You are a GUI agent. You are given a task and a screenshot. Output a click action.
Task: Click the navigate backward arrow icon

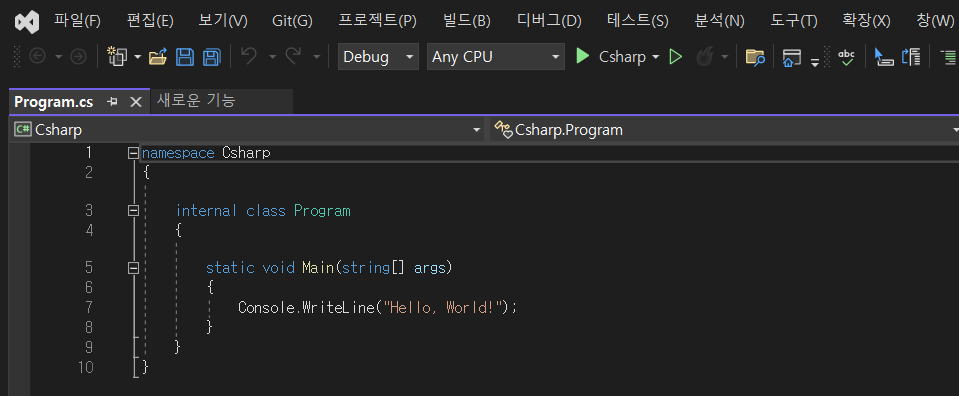pyautogui.click(x=38, y=57)
